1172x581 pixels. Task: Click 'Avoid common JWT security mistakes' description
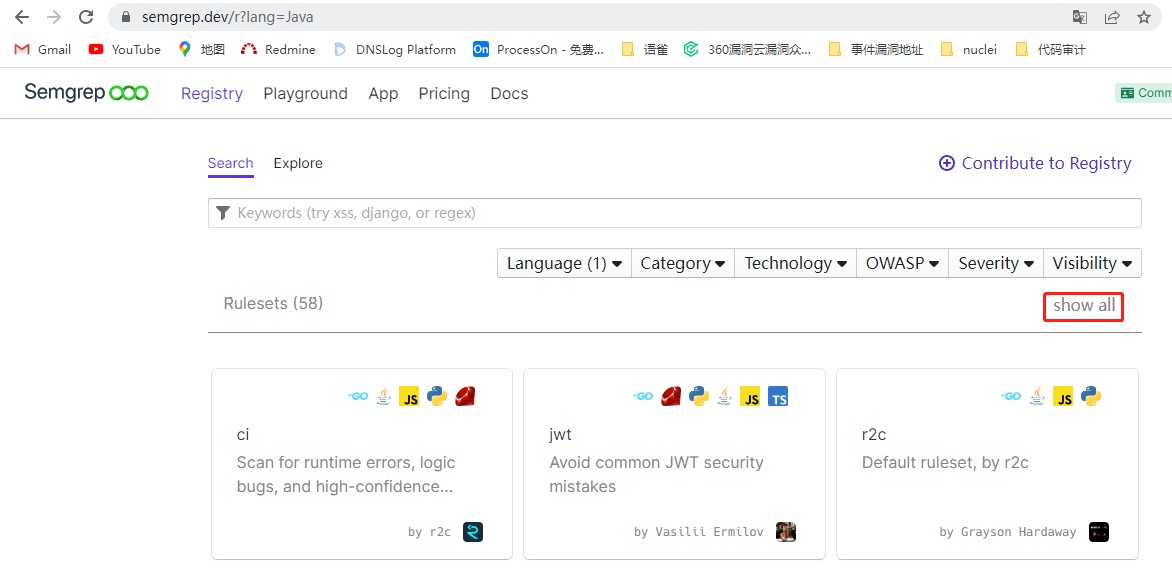point(656,475)
